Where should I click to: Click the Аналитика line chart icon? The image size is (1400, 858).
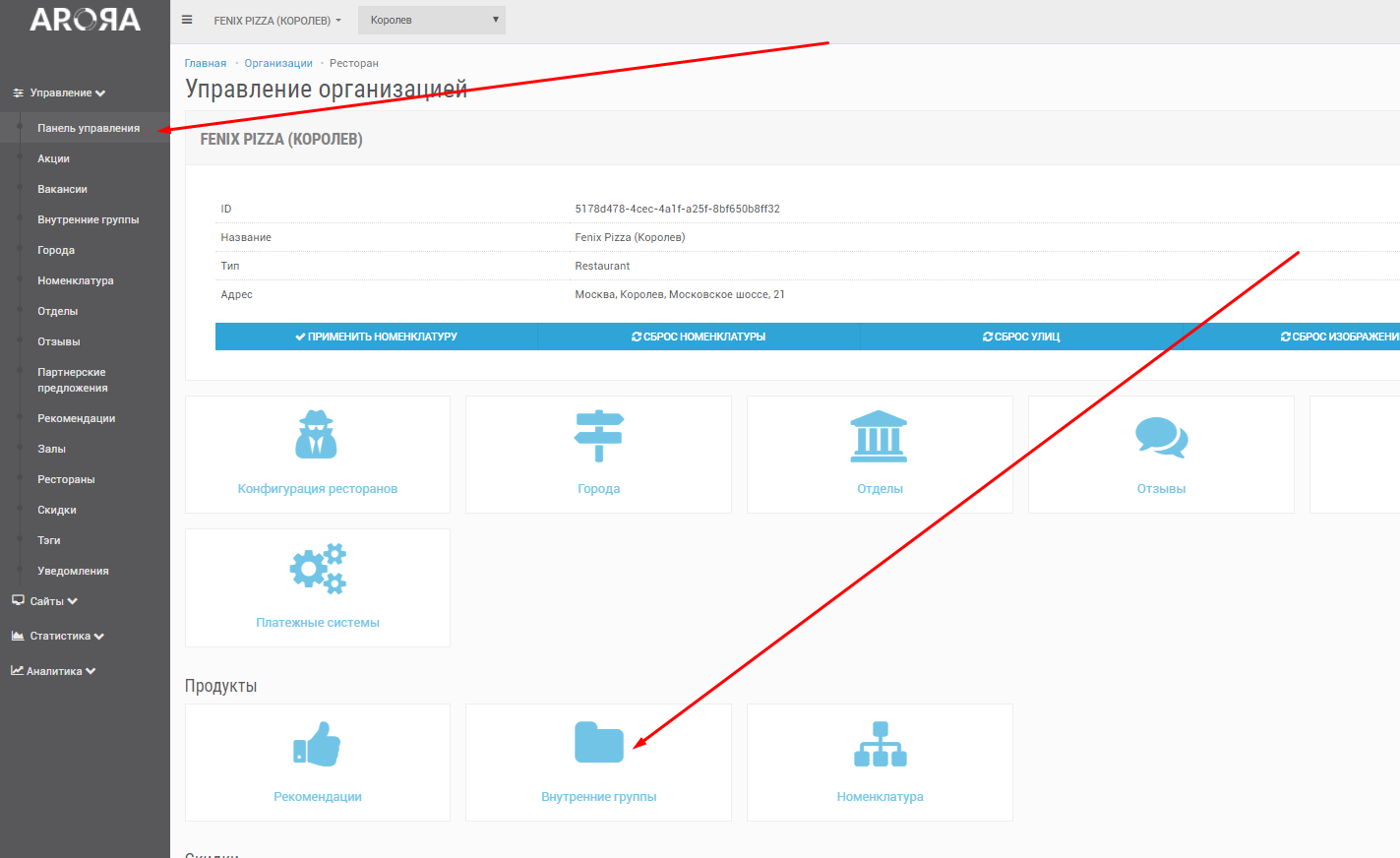tap(17, 671)
